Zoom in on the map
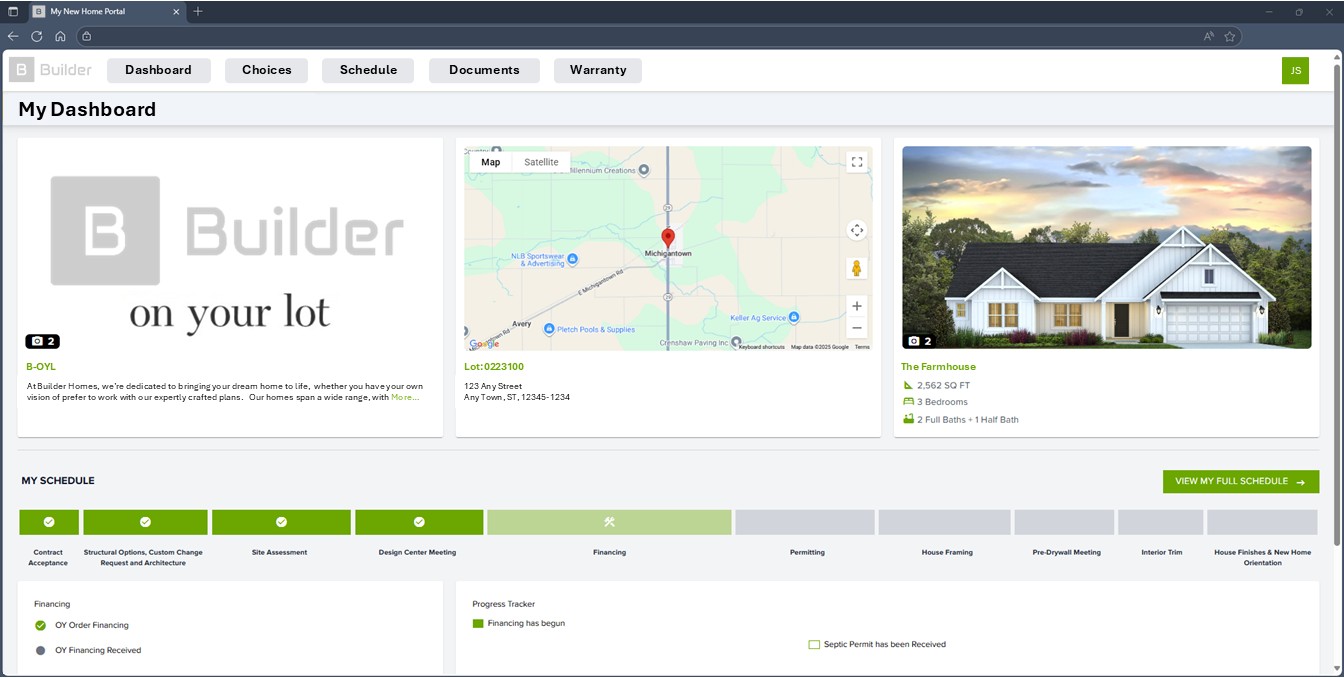This screenshot has height=678, width=1344. pos(856,306)
